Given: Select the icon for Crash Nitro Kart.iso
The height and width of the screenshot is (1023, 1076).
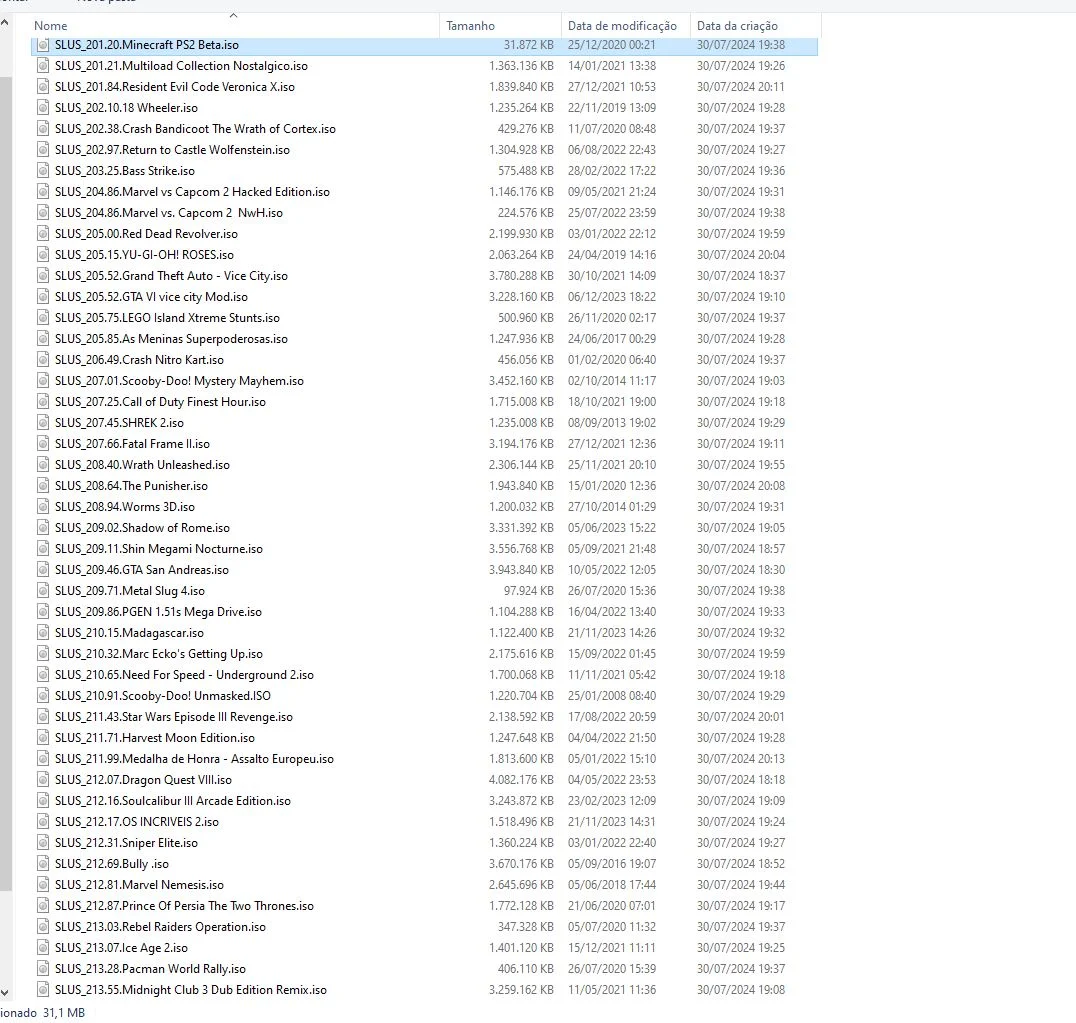Looking at the screenshot, I should [43, 360].
